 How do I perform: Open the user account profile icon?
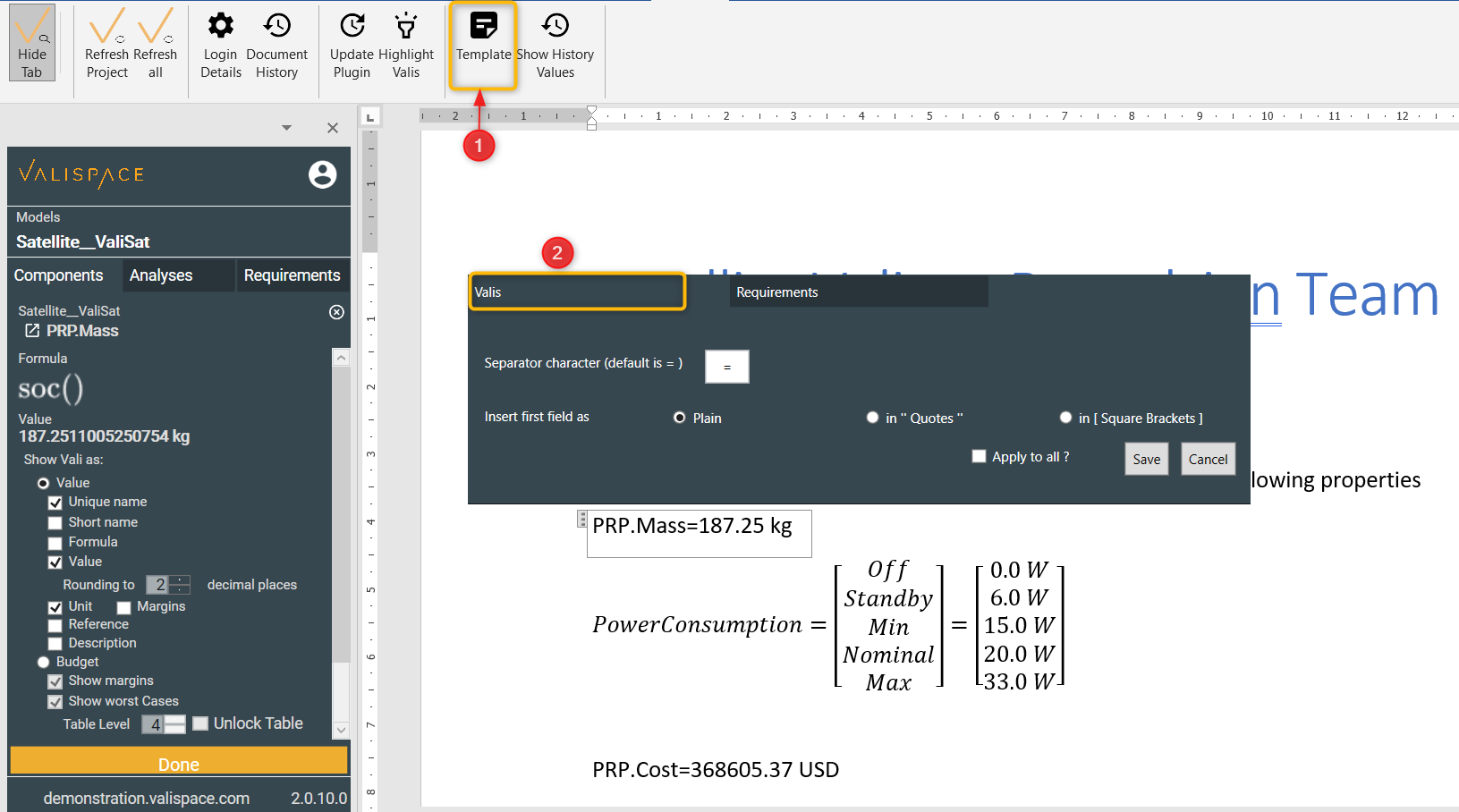[323, 174]
